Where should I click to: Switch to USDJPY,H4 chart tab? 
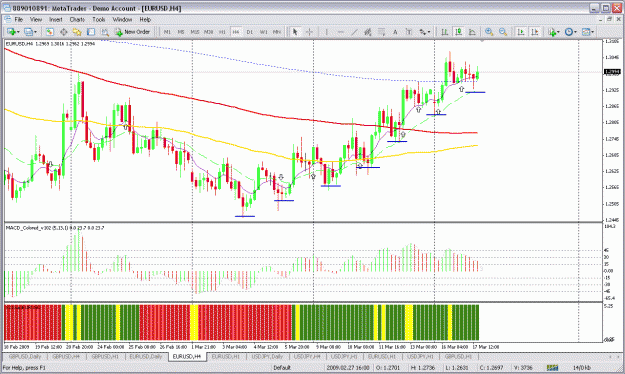pyautogui.click(x=307, y=356)
